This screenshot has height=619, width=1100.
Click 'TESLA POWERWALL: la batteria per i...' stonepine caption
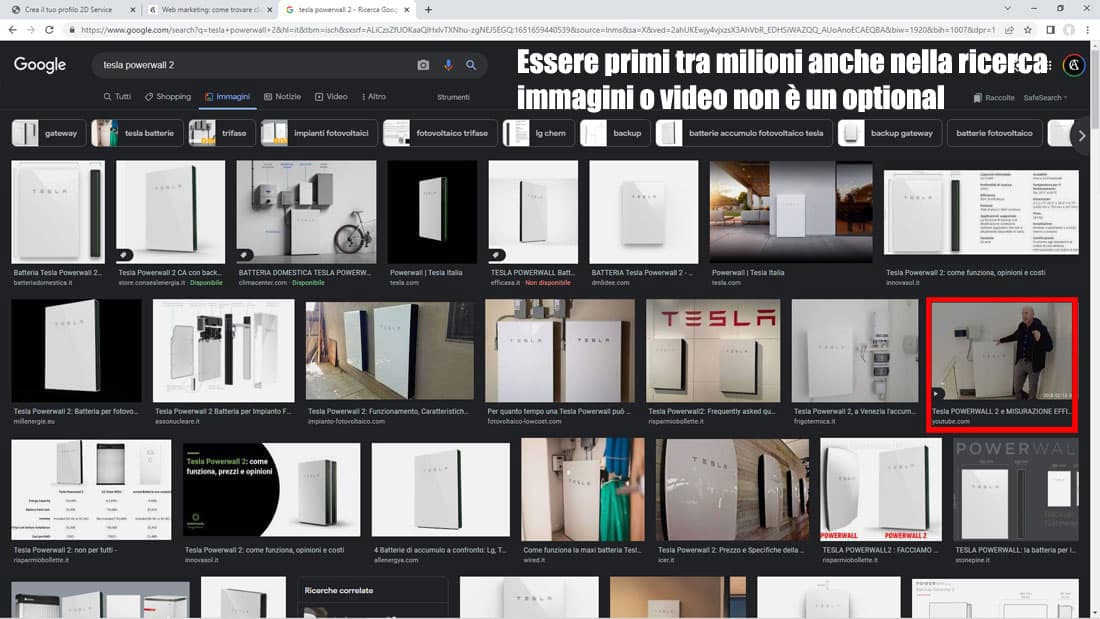[x=1015, y=550]
